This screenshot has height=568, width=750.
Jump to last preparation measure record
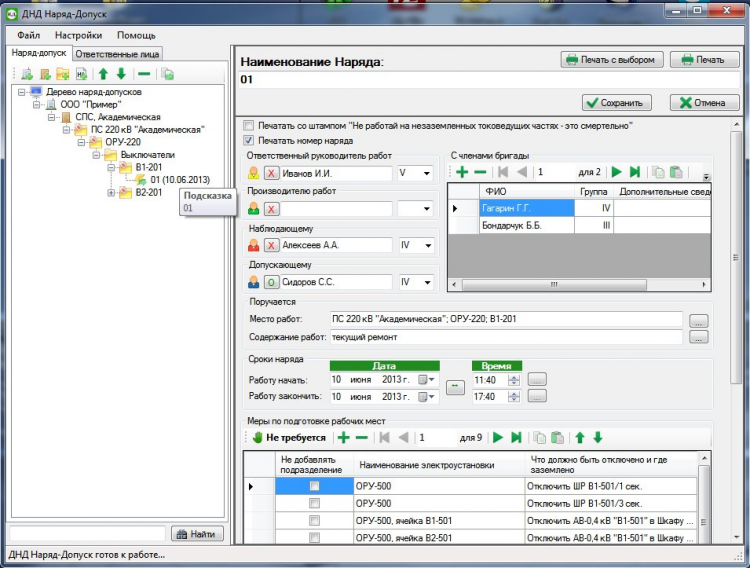(516, 437)
